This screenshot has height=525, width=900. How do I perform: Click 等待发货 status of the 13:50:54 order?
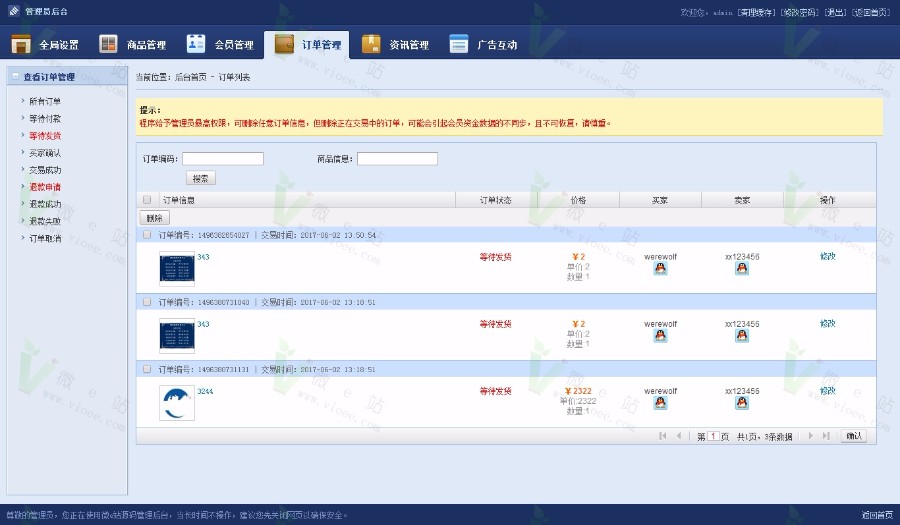click(496, 257)
